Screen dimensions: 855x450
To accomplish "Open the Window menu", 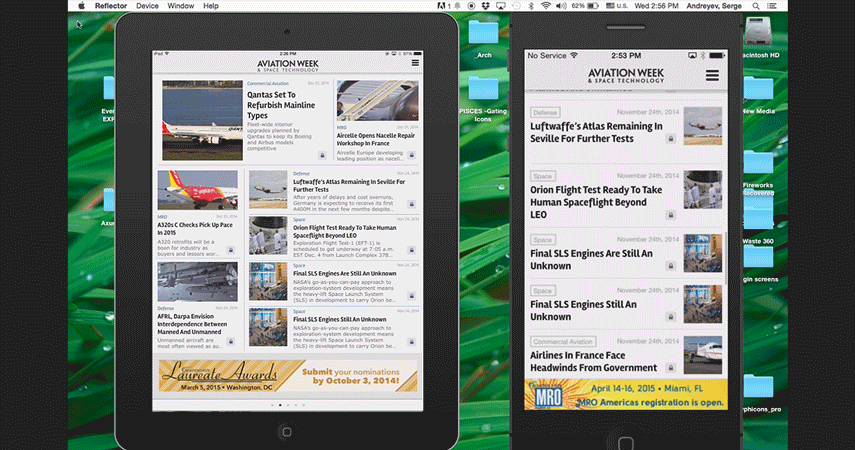I will coord(180,6).
